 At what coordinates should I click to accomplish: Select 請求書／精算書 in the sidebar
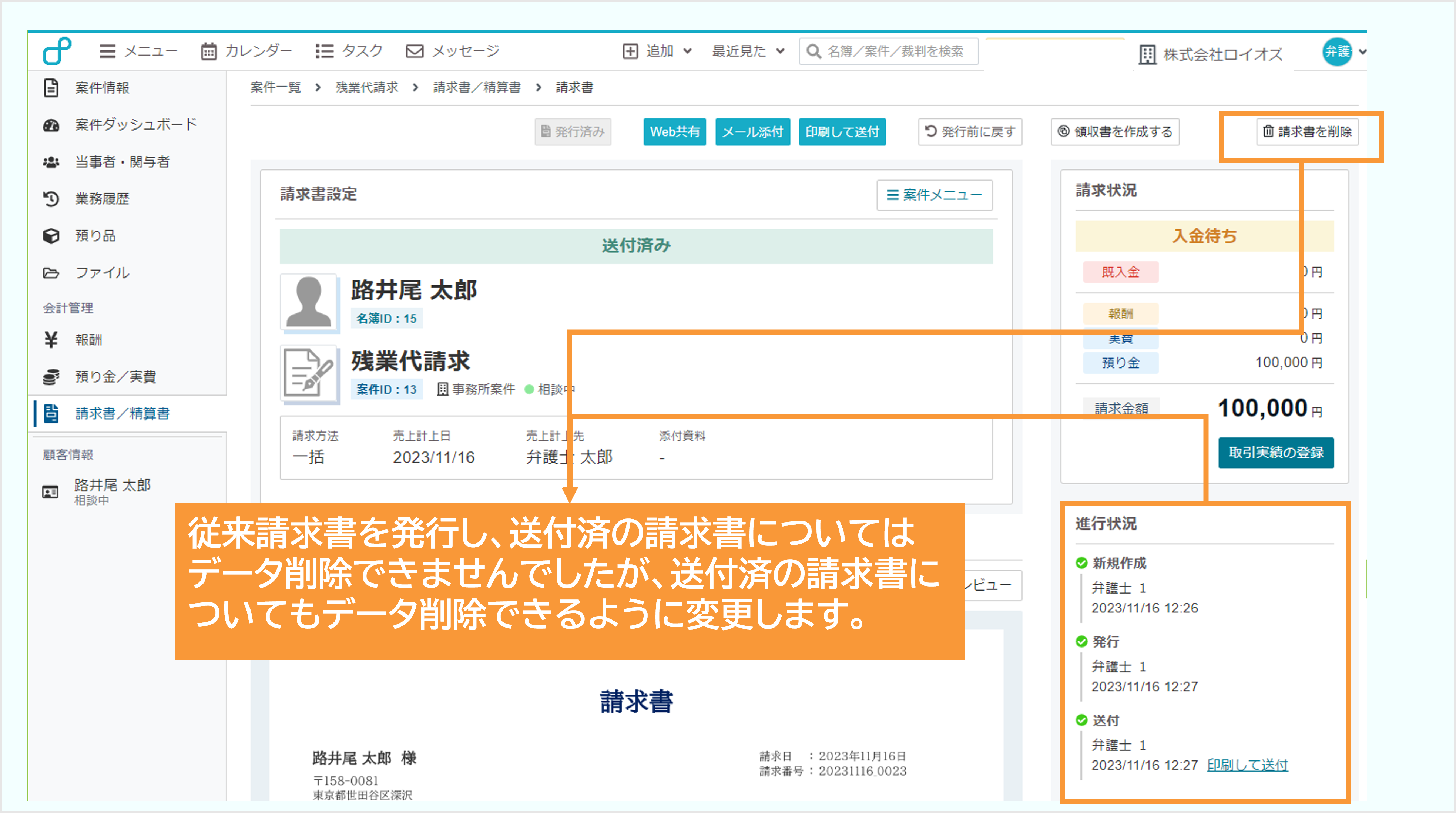coord(127,414)
